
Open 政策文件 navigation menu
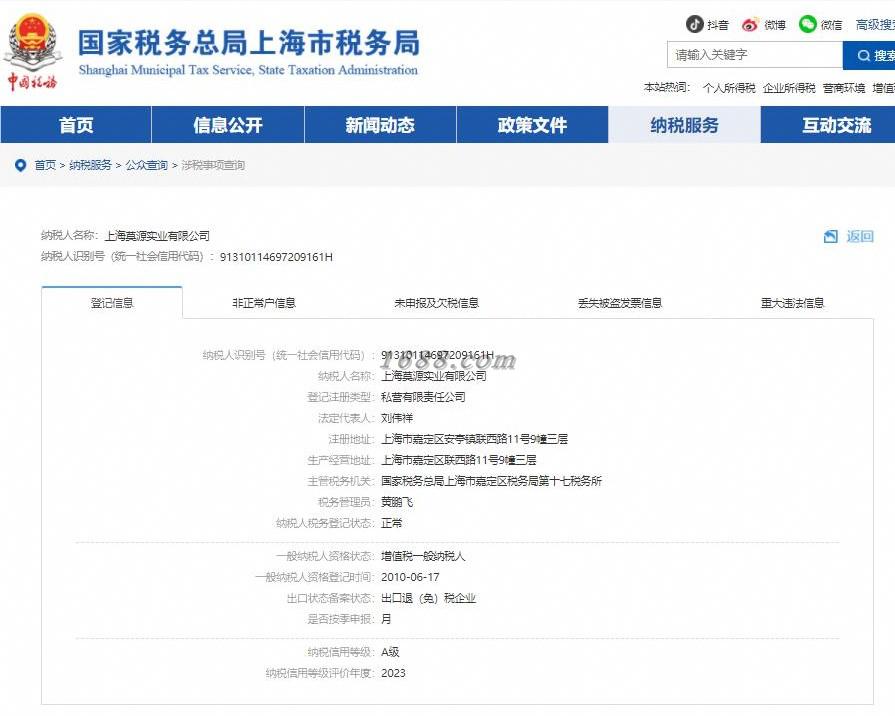point(532,124)
